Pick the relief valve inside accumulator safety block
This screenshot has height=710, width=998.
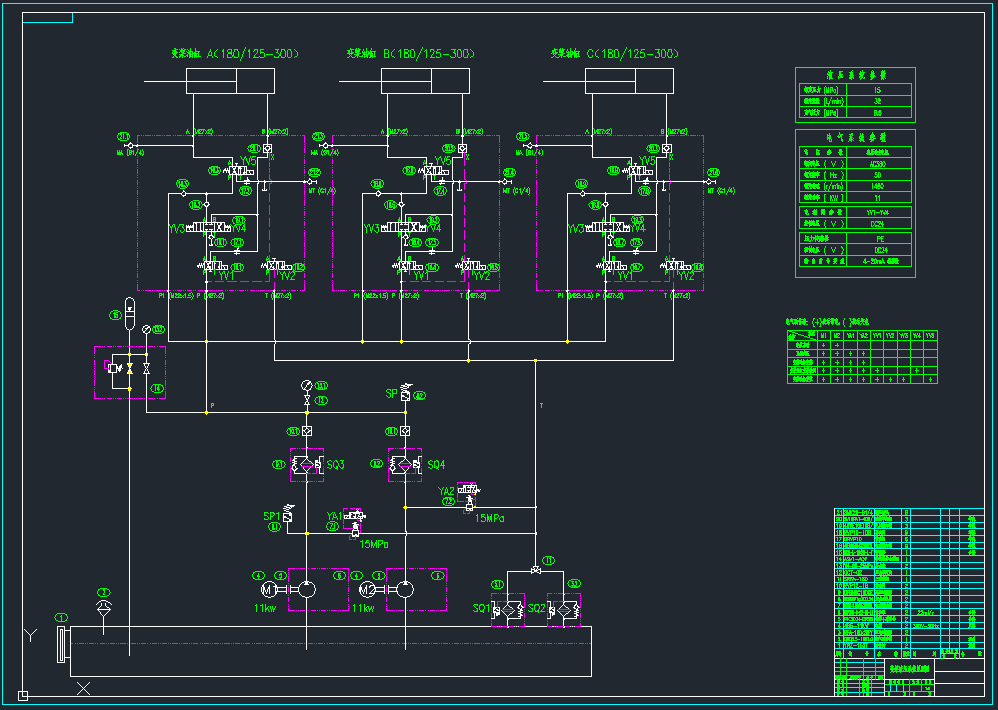tap(115, 367)
